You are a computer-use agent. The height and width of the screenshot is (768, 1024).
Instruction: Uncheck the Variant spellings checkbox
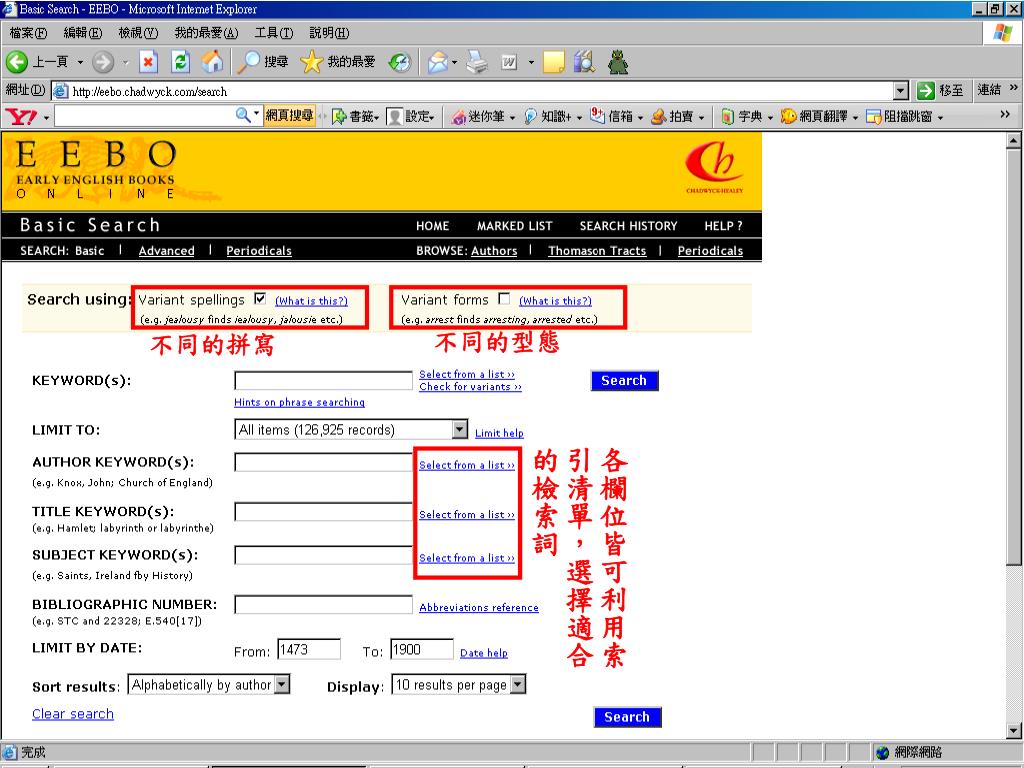[x=260, y=299]
